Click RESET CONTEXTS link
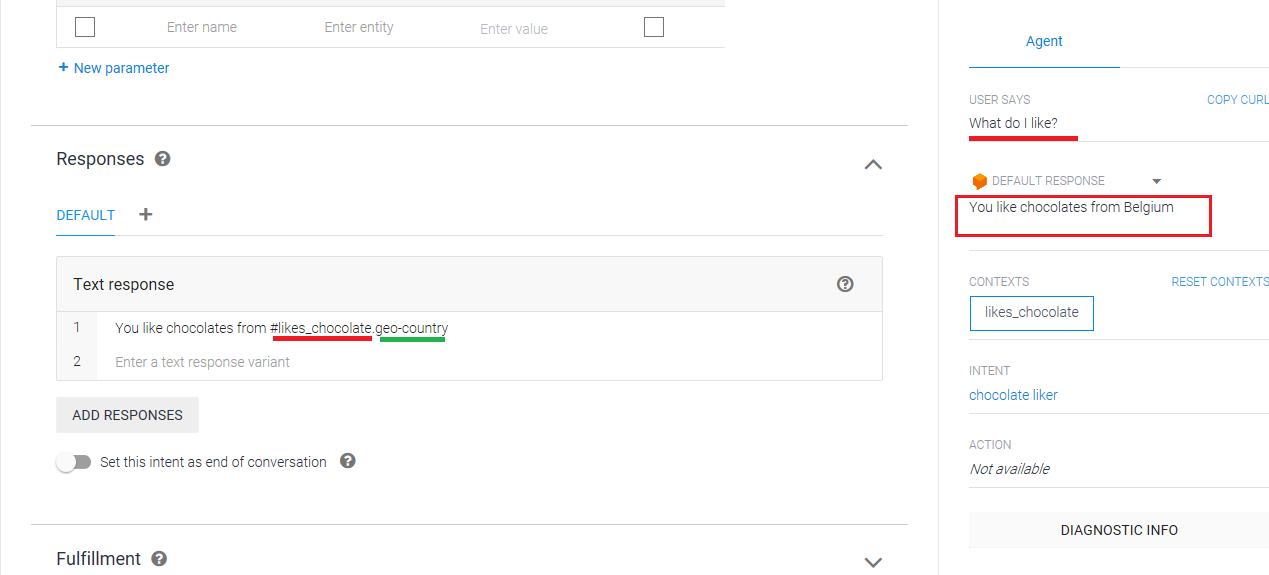The image size is (1269, 575). coord(1219,282)
